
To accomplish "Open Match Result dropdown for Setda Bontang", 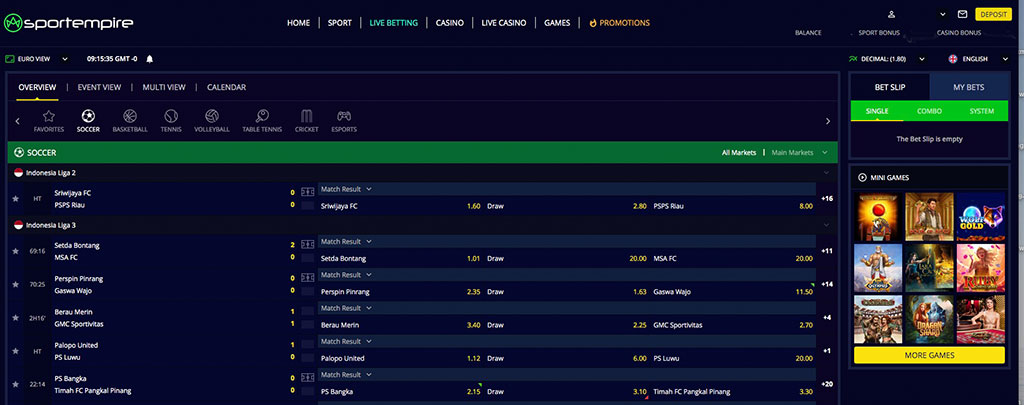I will (346, 242).
